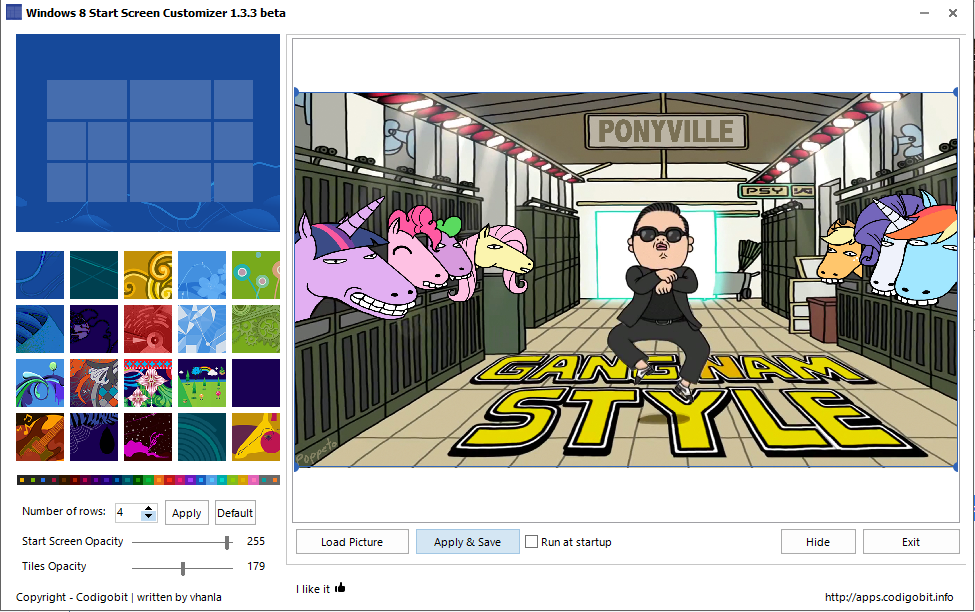Image resolution: width=975 pixels, height=612 pixels.
Task: Click the app icon in title bar
Action: pyautogui.click(x=14, y=12)
